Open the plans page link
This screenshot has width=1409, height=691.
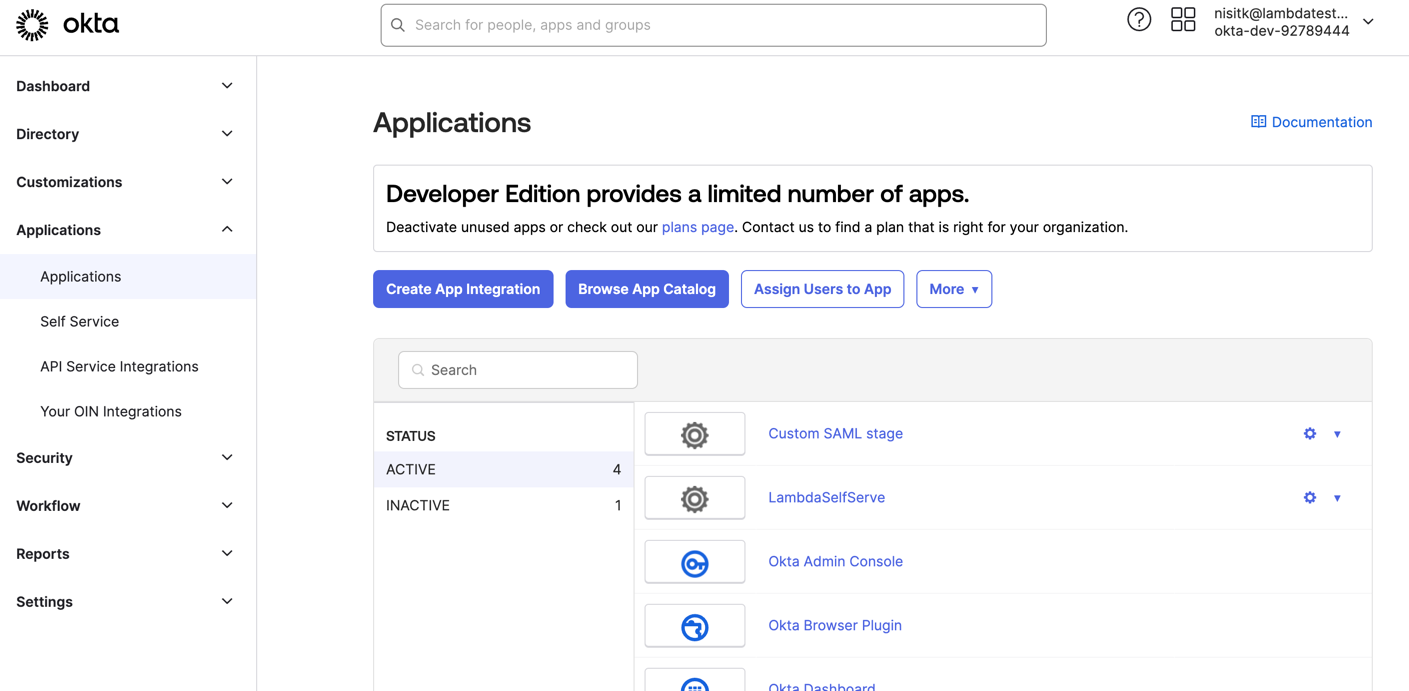pyautogui.click(x=697, y=227)
